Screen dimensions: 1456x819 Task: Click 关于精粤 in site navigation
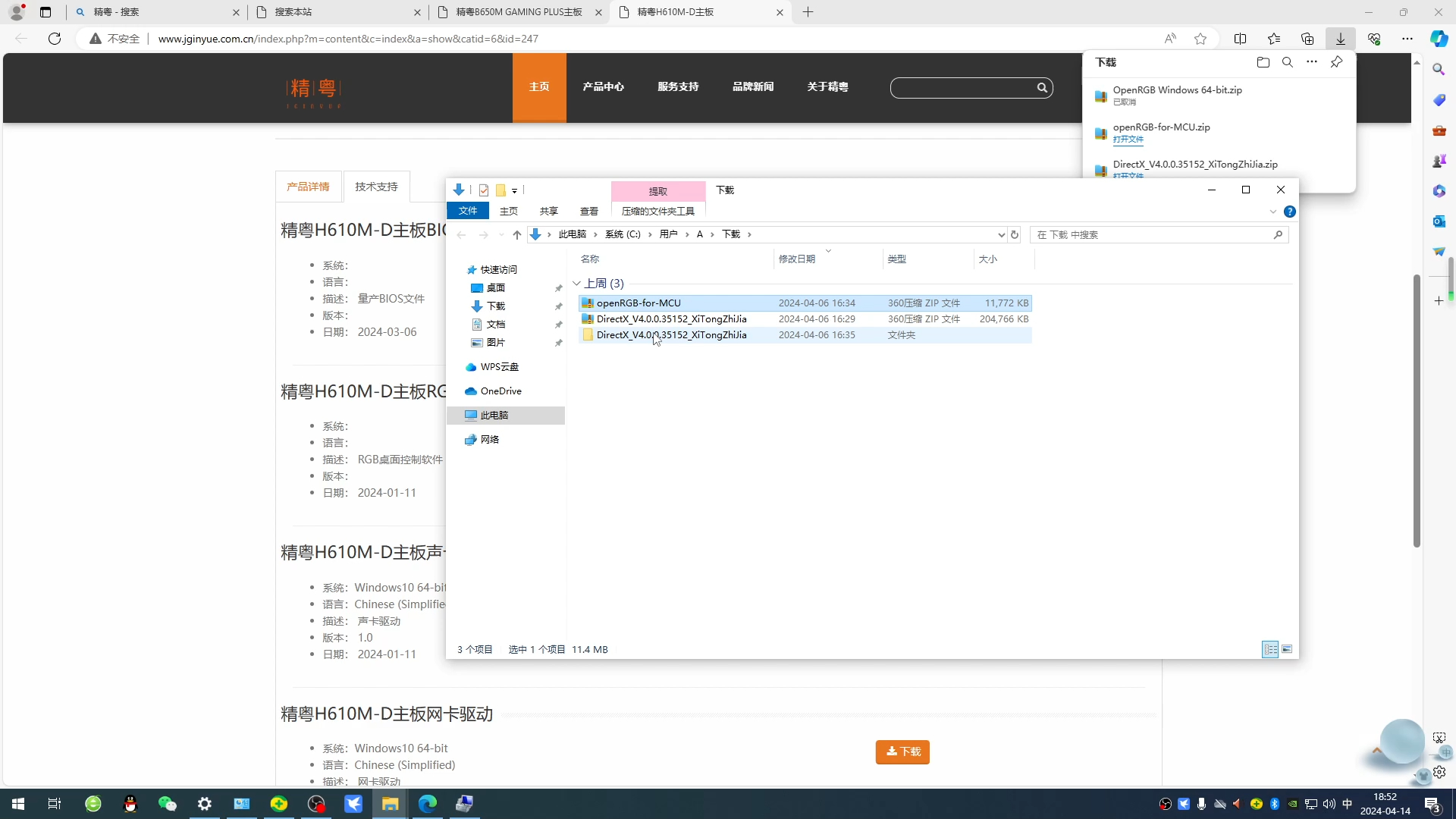tap(827, 87)
